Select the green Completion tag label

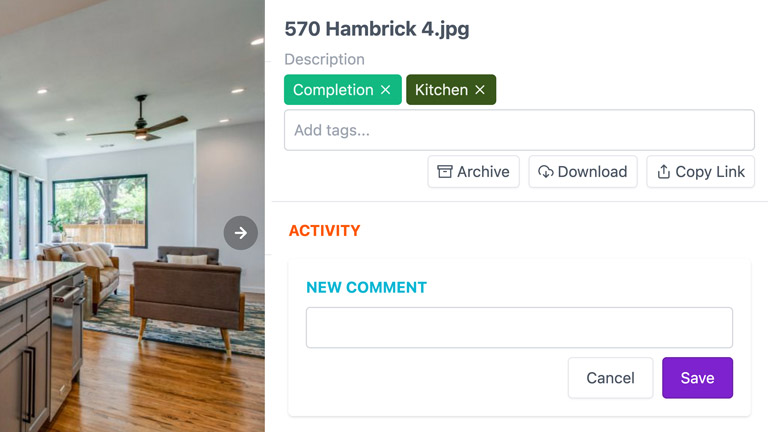click(333, 90)
